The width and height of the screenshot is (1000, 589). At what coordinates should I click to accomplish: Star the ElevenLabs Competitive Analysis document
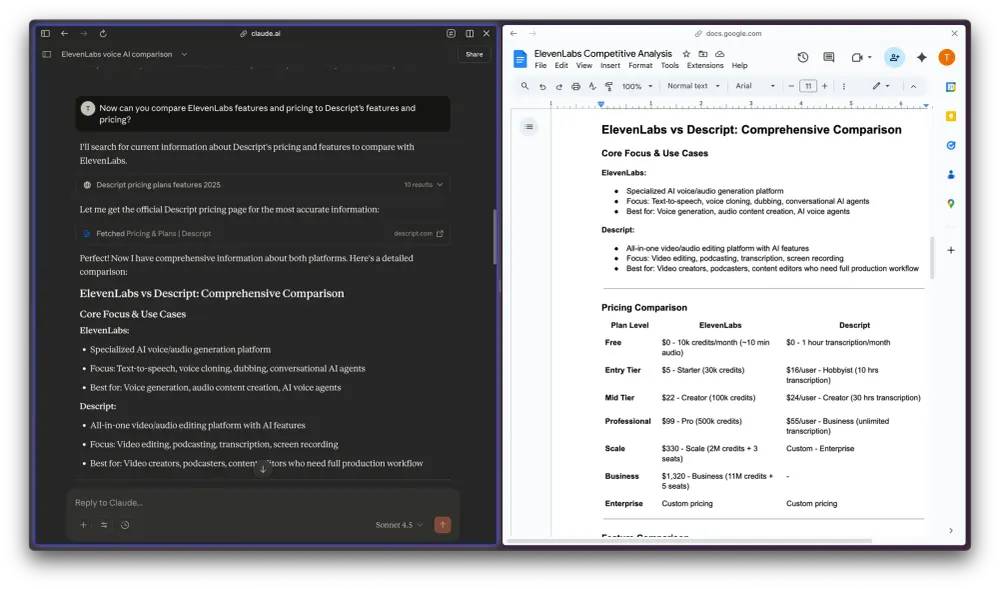point(686,54)
